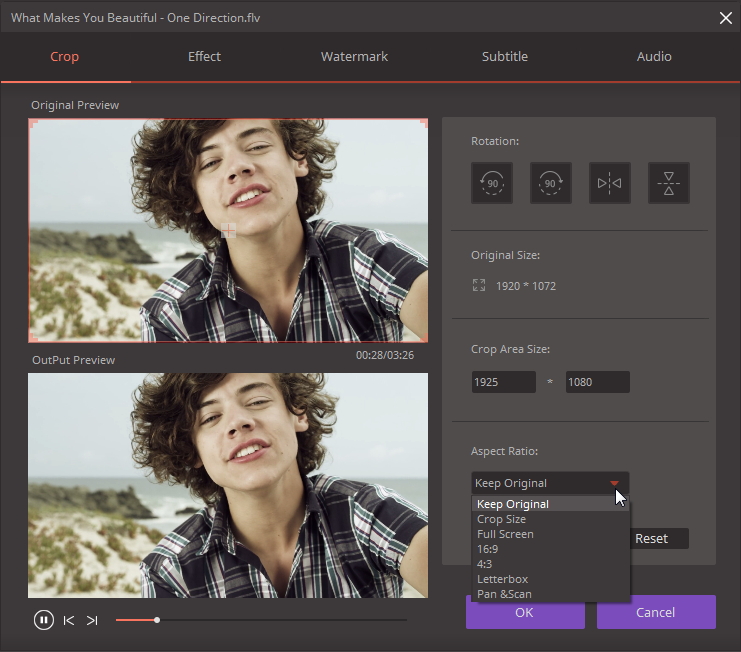Confirm changes with OK
Viewport: 741px width, 652px height.
tap(525, 612)
